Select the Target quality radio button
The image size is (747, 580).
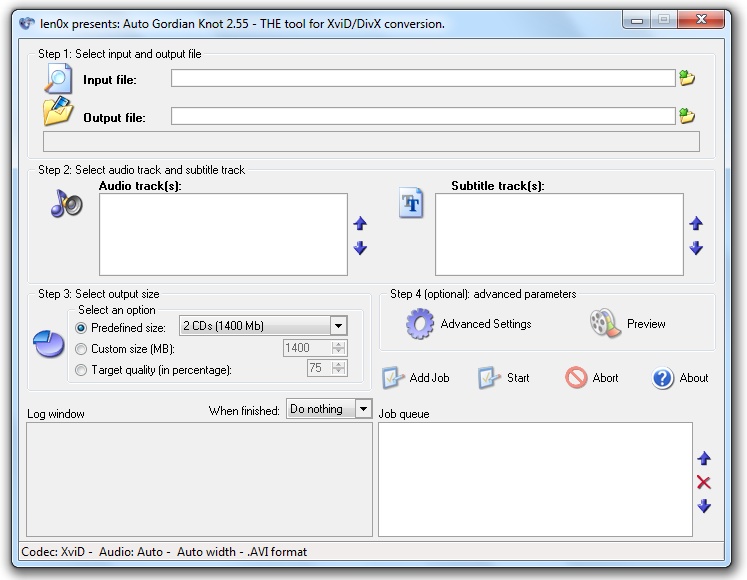pyautogui.click(x=81, y=370)
